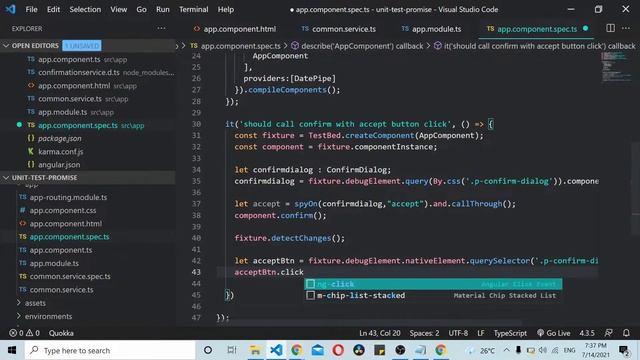Viewport: 640px width, 360px height.
Task: Click the VS Code logo icon
Action: [10, 9]
